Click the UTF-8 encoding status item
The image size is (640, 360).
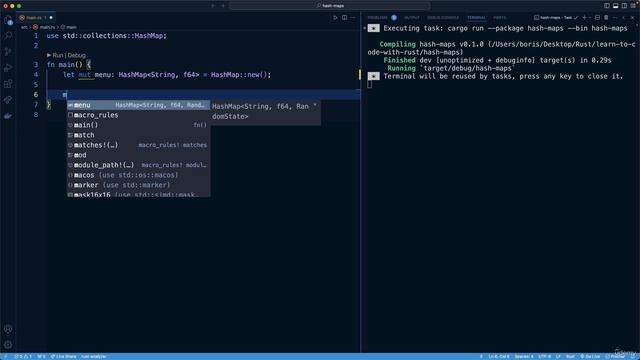544,356
